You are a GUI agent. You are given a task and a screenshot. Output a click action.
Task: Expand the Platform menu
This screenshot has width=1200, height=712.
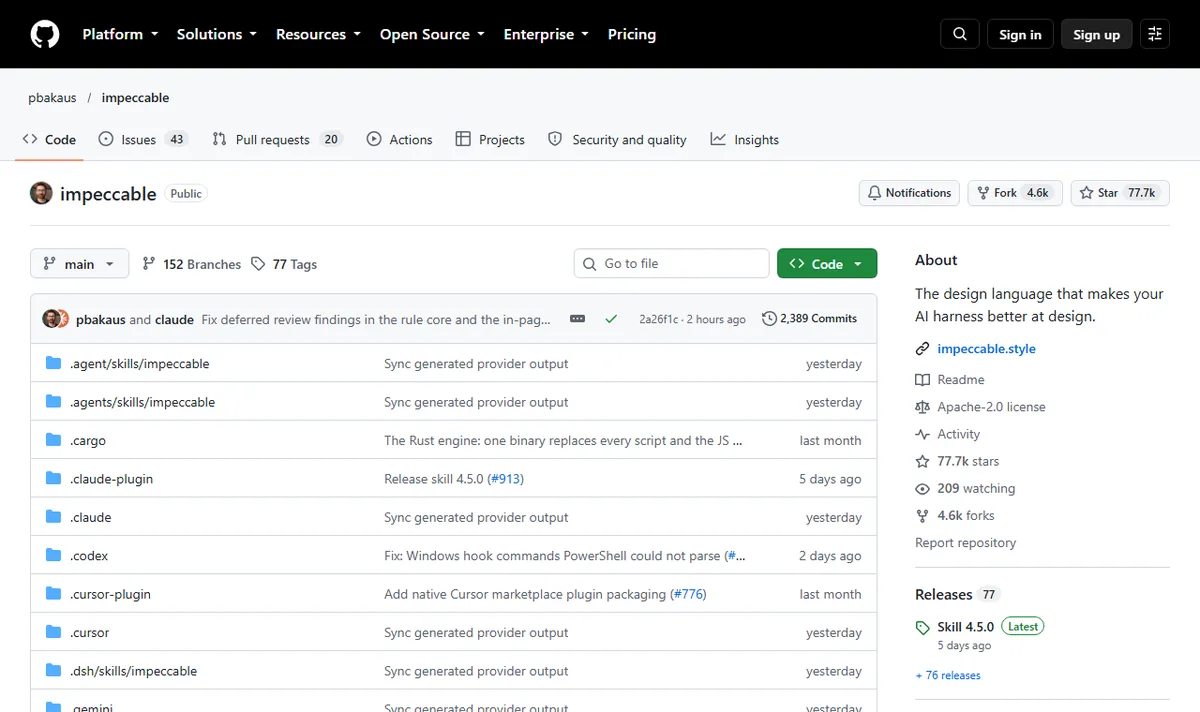coord(120,34)
